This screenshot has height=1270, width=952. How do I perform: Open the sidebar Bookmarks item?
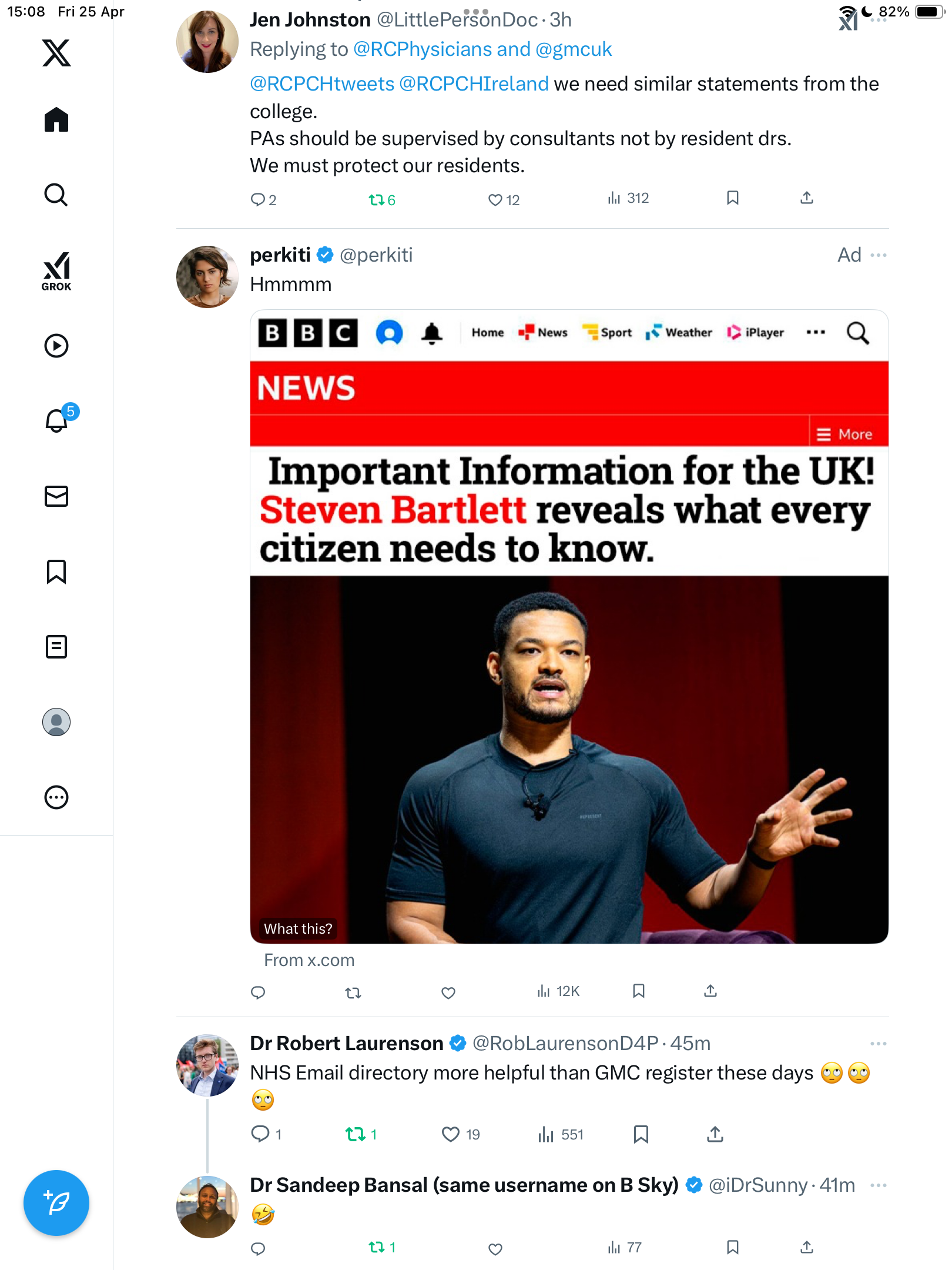tap(56, 571)
